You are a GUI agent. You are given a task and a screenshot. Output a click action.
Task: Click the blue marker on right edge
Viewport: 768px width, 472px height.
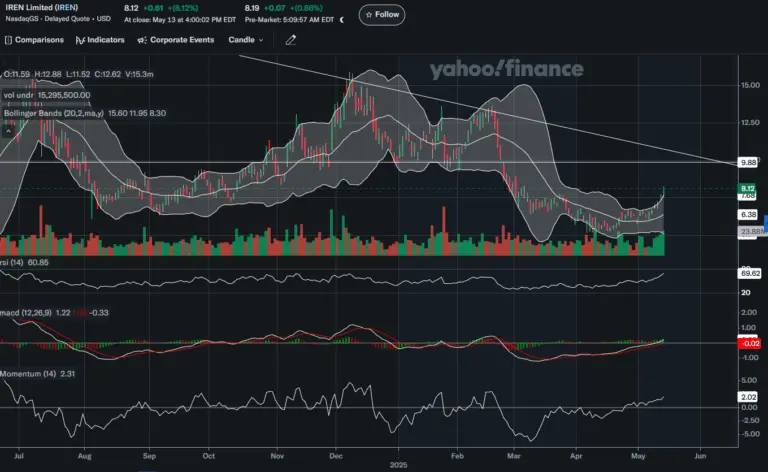[x=766, y=224]
